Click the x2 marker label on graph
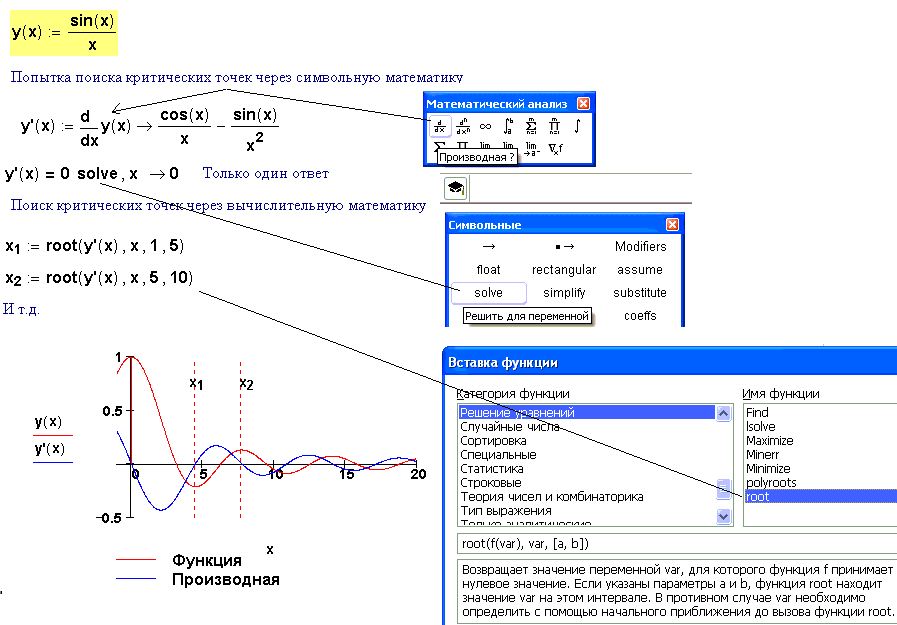The height and width of the screenshot is (625, 897). [x=247, y=384]
